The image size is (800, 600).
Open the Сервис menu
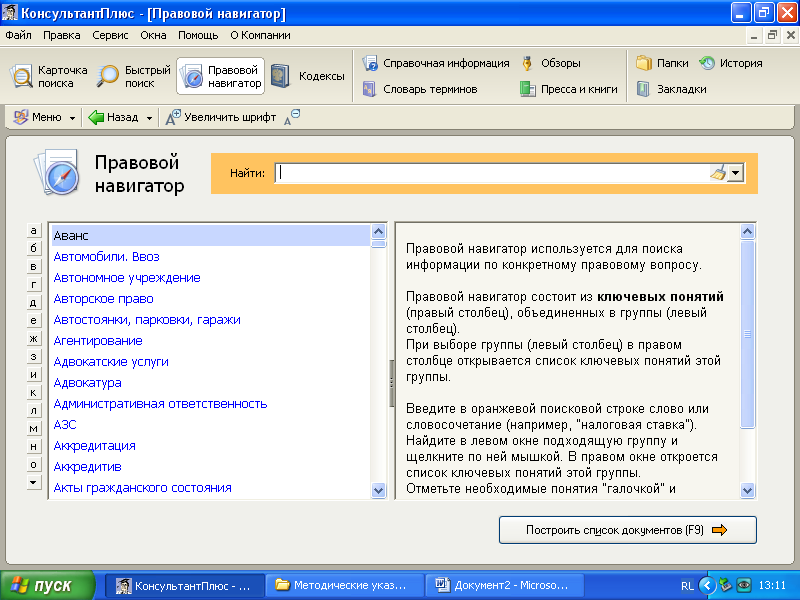coord(110,35)
